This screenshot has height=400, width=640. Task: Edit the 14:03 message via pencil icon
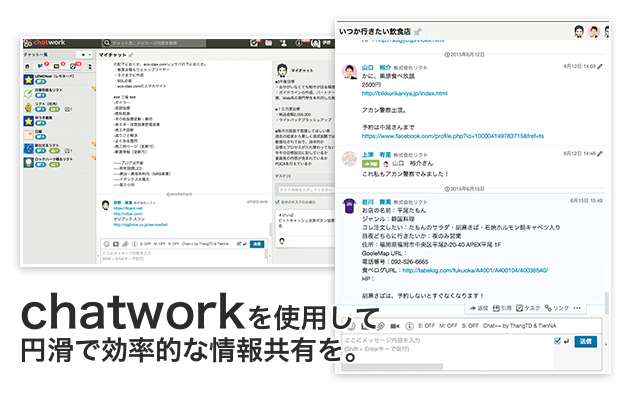(600, 66)
